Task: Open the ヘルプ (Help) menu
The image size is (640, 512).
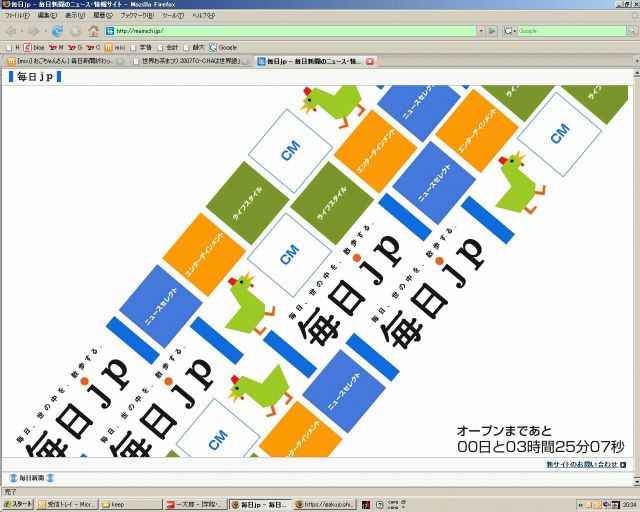Action: click(203, 16)
